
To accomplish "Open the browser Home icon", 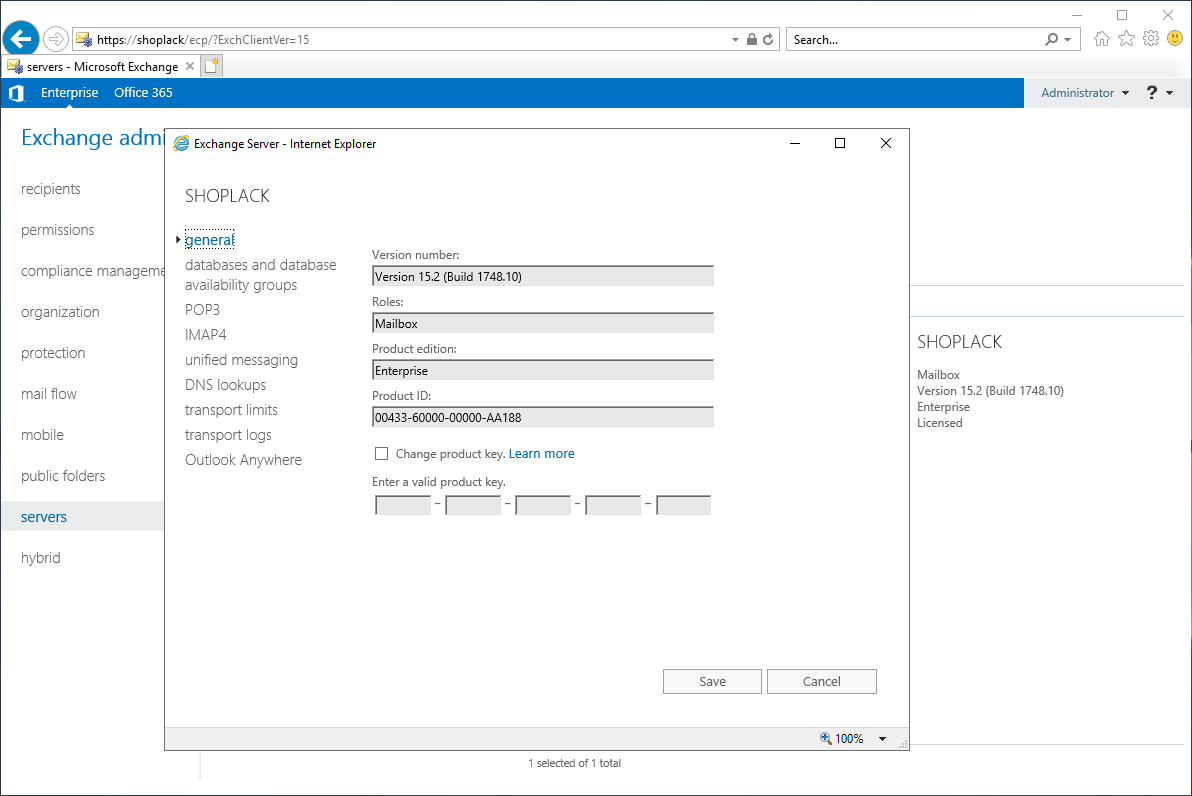I will point(1102,39).
